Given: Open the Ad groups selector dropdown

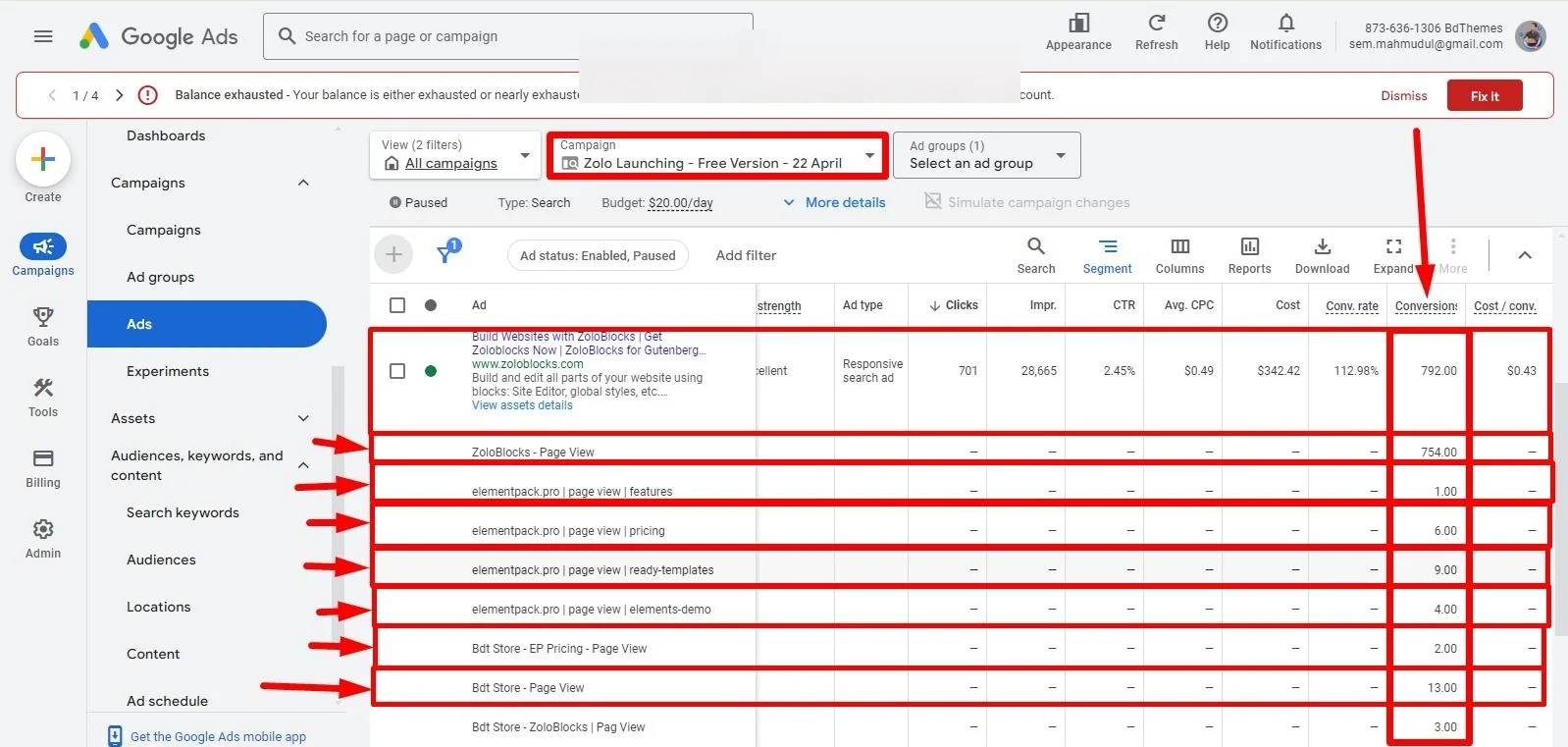Looking at the screenshot, I should tap(987, 155).
